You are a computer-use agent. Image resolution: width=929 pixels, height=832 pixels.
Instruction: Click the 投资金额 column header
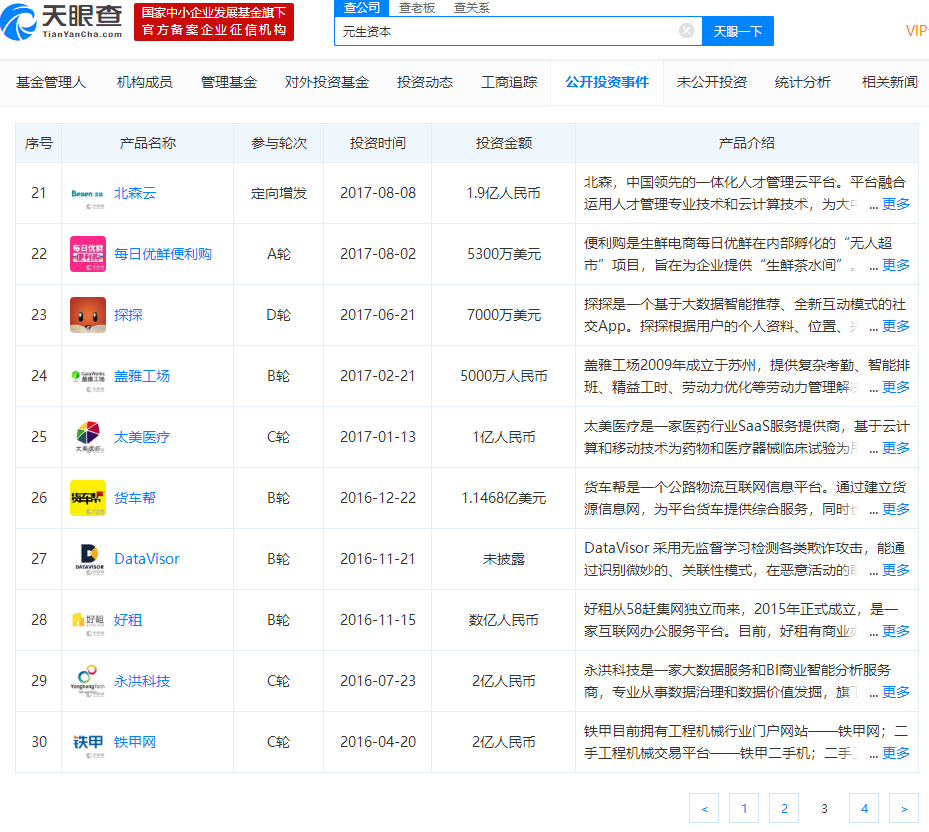[x=504, y=143]
